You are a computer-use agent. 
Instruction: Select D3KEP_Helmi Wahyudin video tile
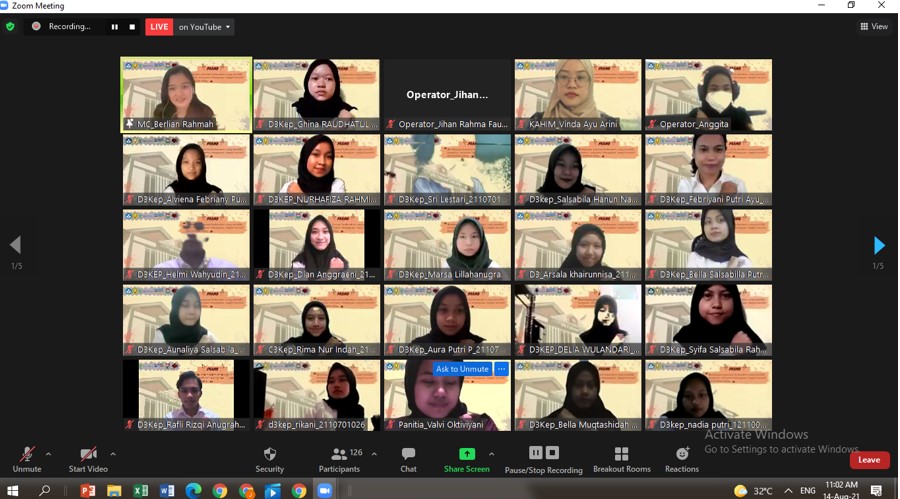186,245
